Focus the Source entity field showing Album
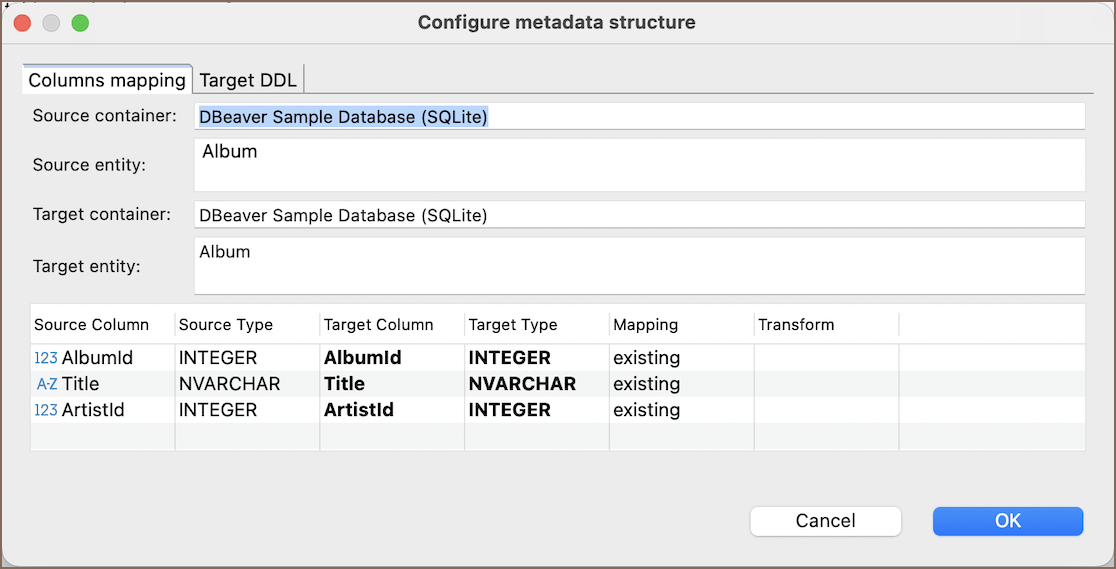 point(639,164)
